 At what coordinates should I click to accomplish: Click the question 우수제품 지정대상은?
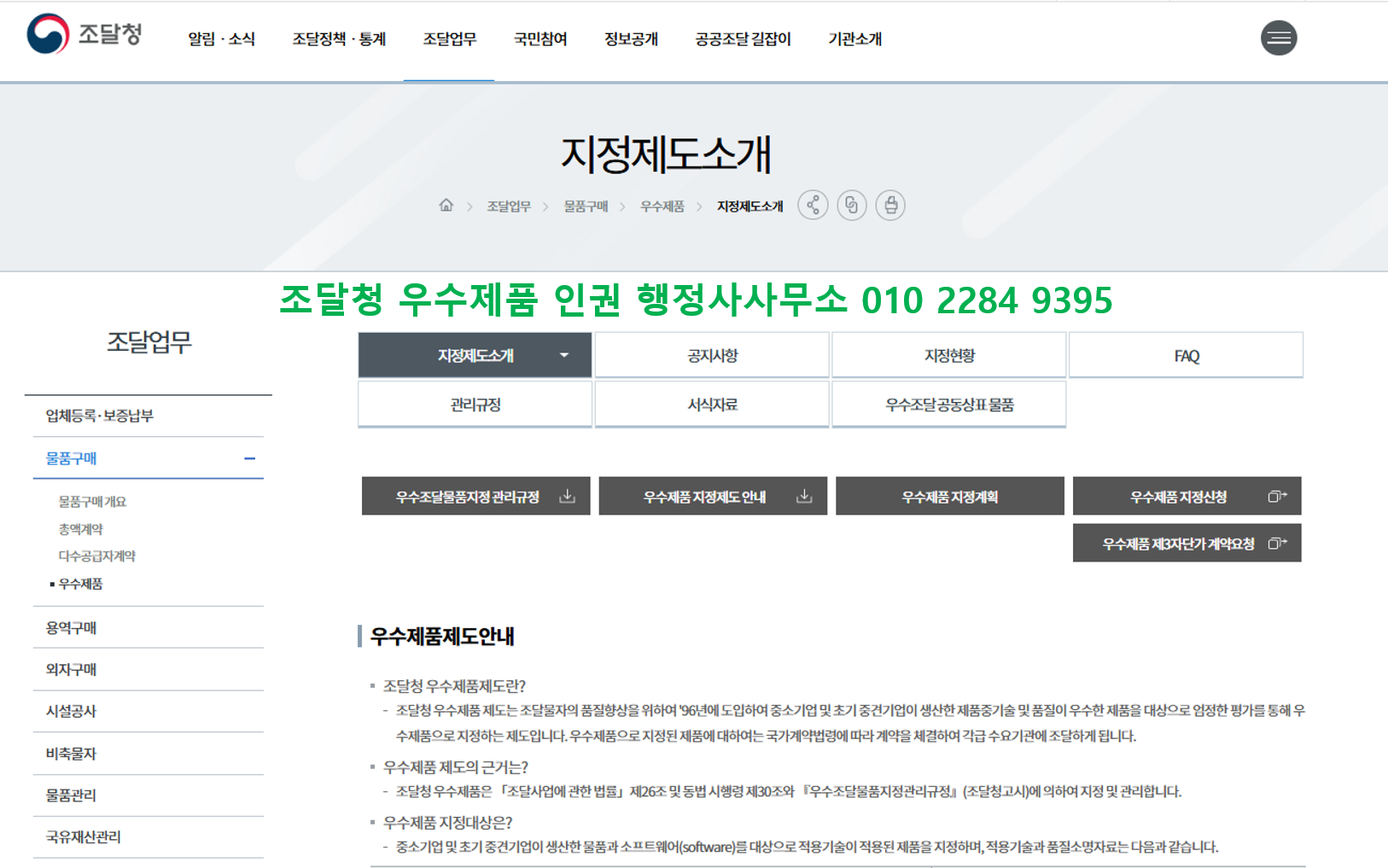(447, 823)
